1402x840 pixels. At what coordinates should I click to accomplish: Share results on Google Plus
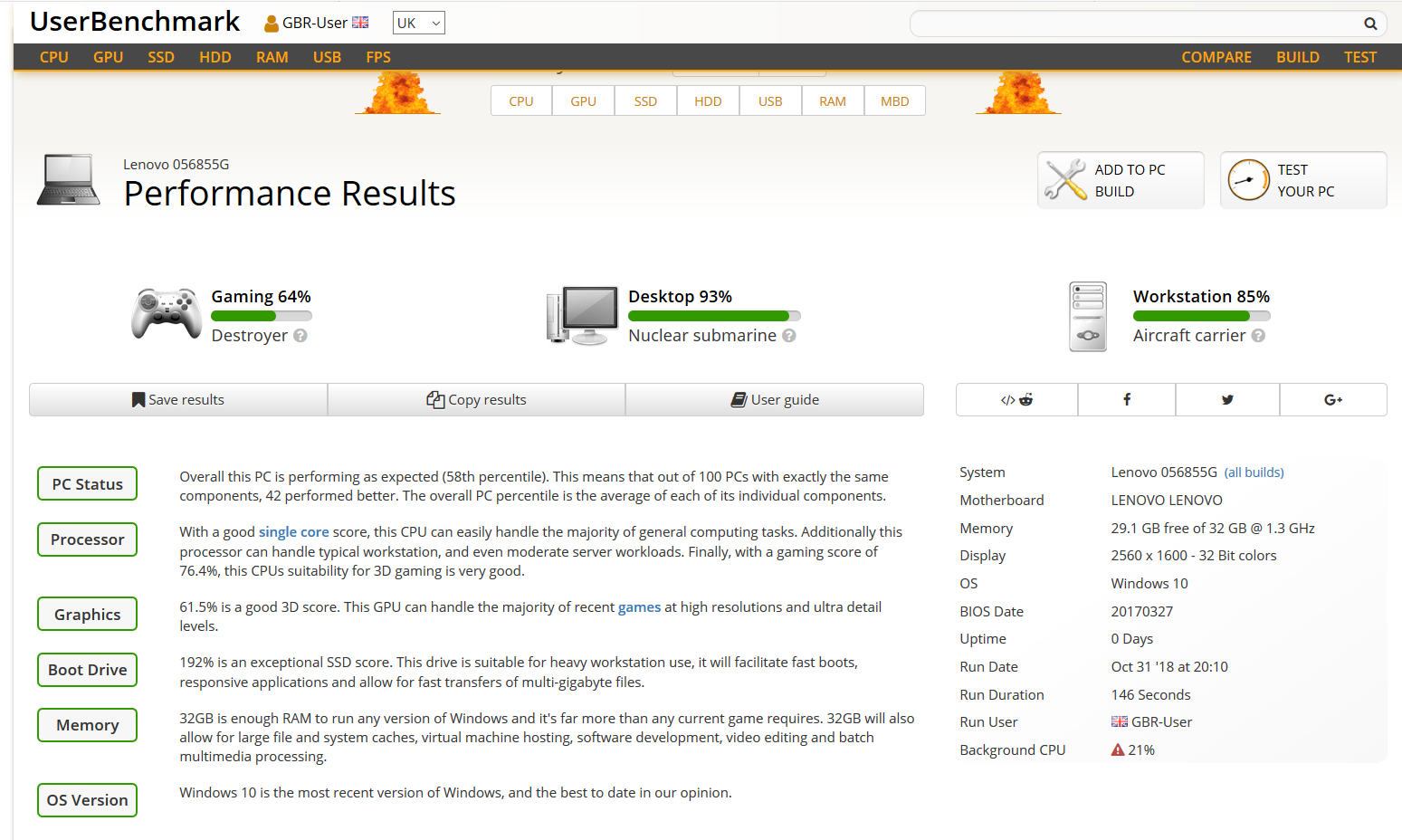pos(1333,400)
